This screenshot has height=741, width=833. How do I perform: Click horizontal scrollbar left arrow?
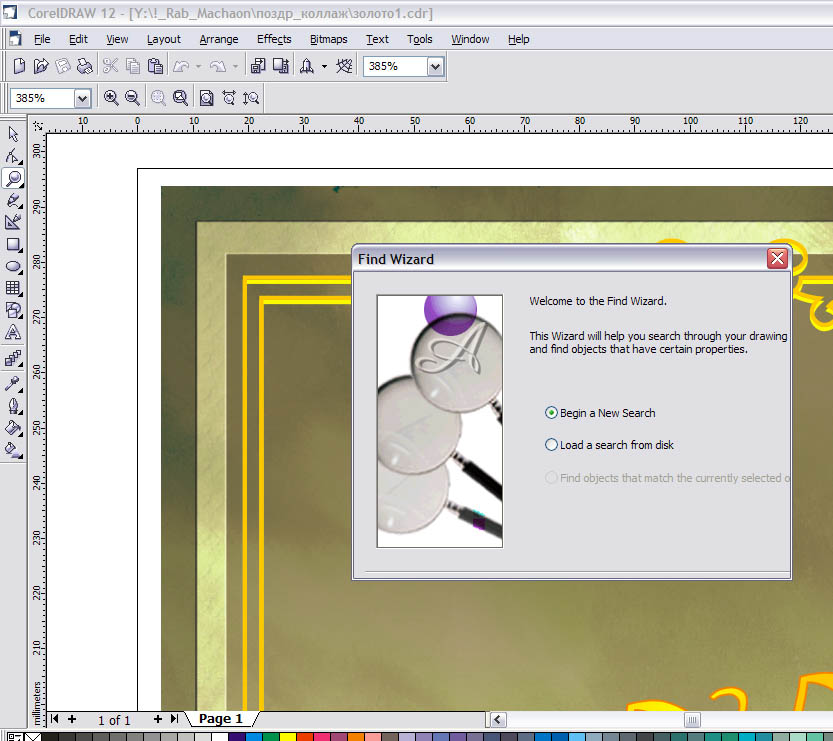[497, 720]
